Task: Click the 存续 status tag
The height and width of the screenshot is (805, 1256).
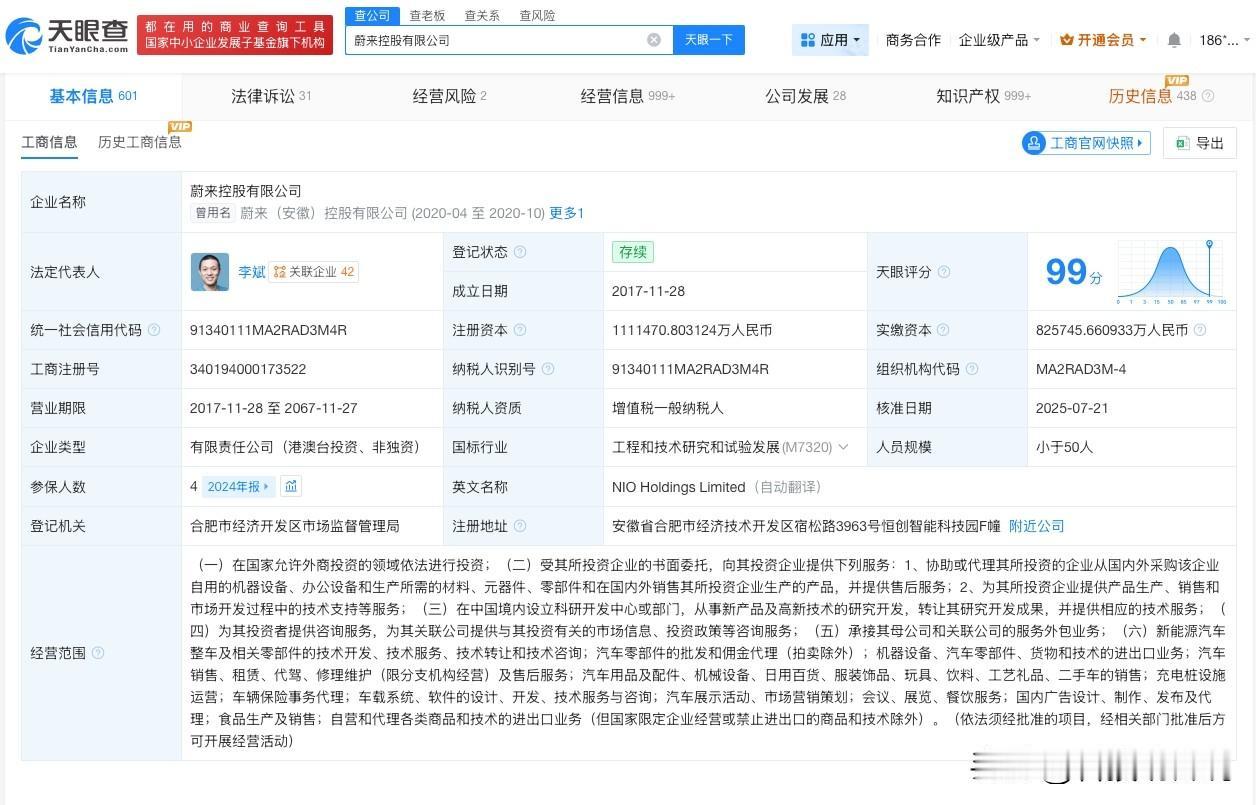Action: click(632, 252)
